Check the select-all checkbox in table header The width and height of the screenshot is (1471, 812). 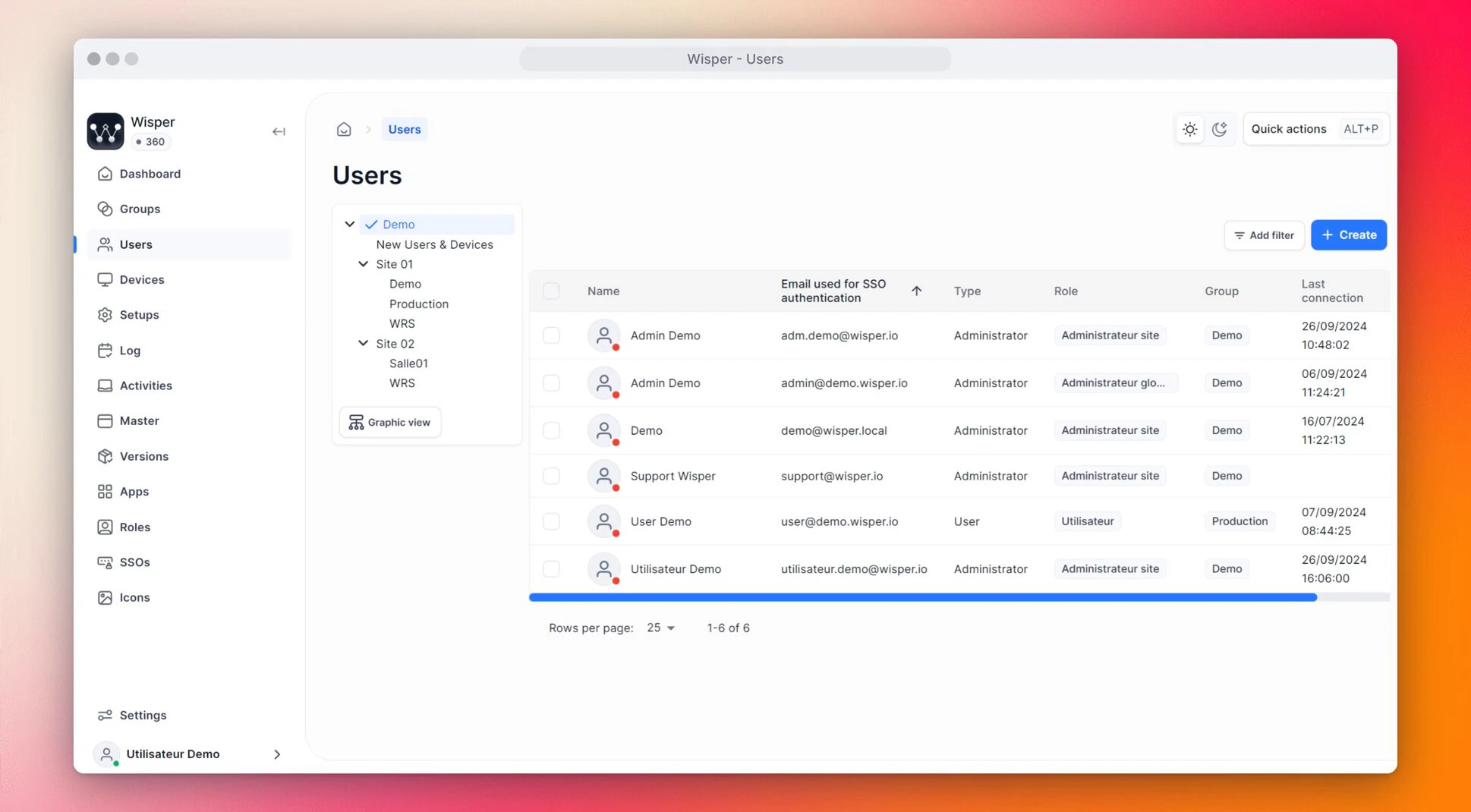point(551,291)
